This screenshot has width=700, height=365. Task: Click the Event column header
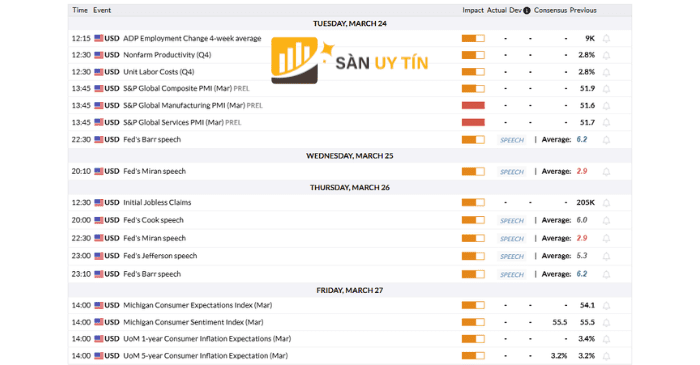point(102,10)
